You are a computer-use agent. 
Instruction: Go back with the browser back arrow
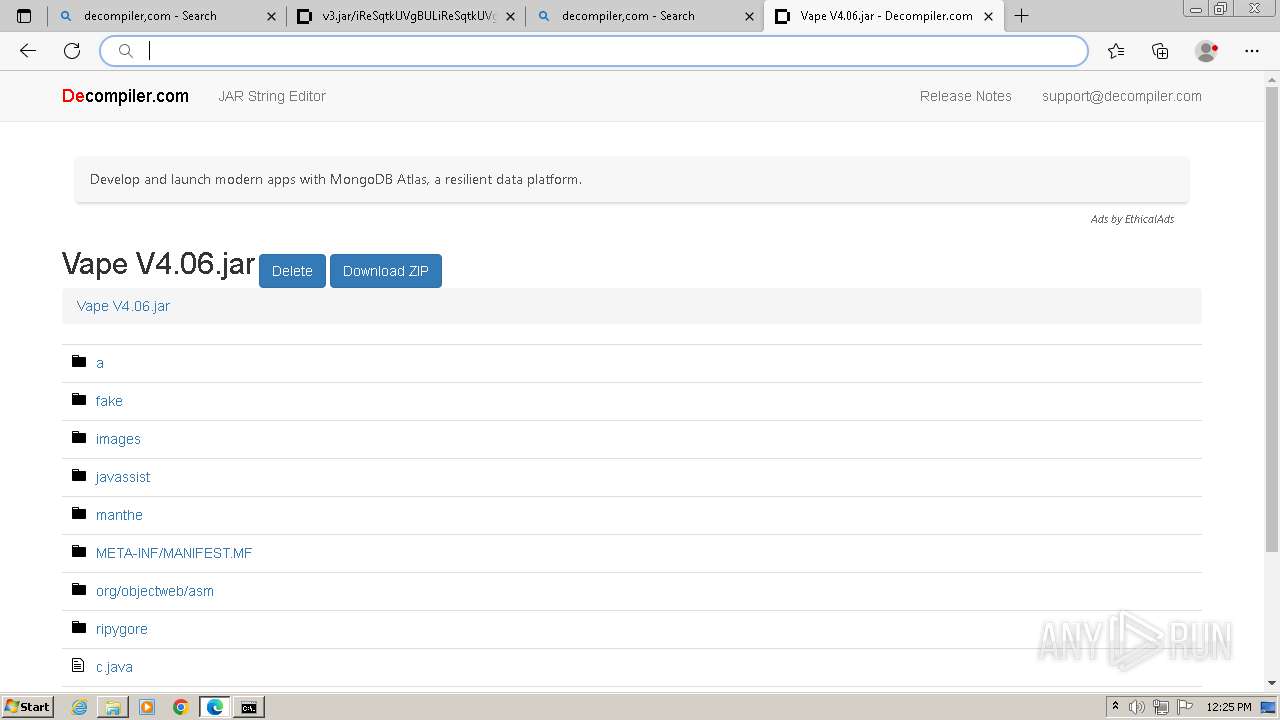28,51
